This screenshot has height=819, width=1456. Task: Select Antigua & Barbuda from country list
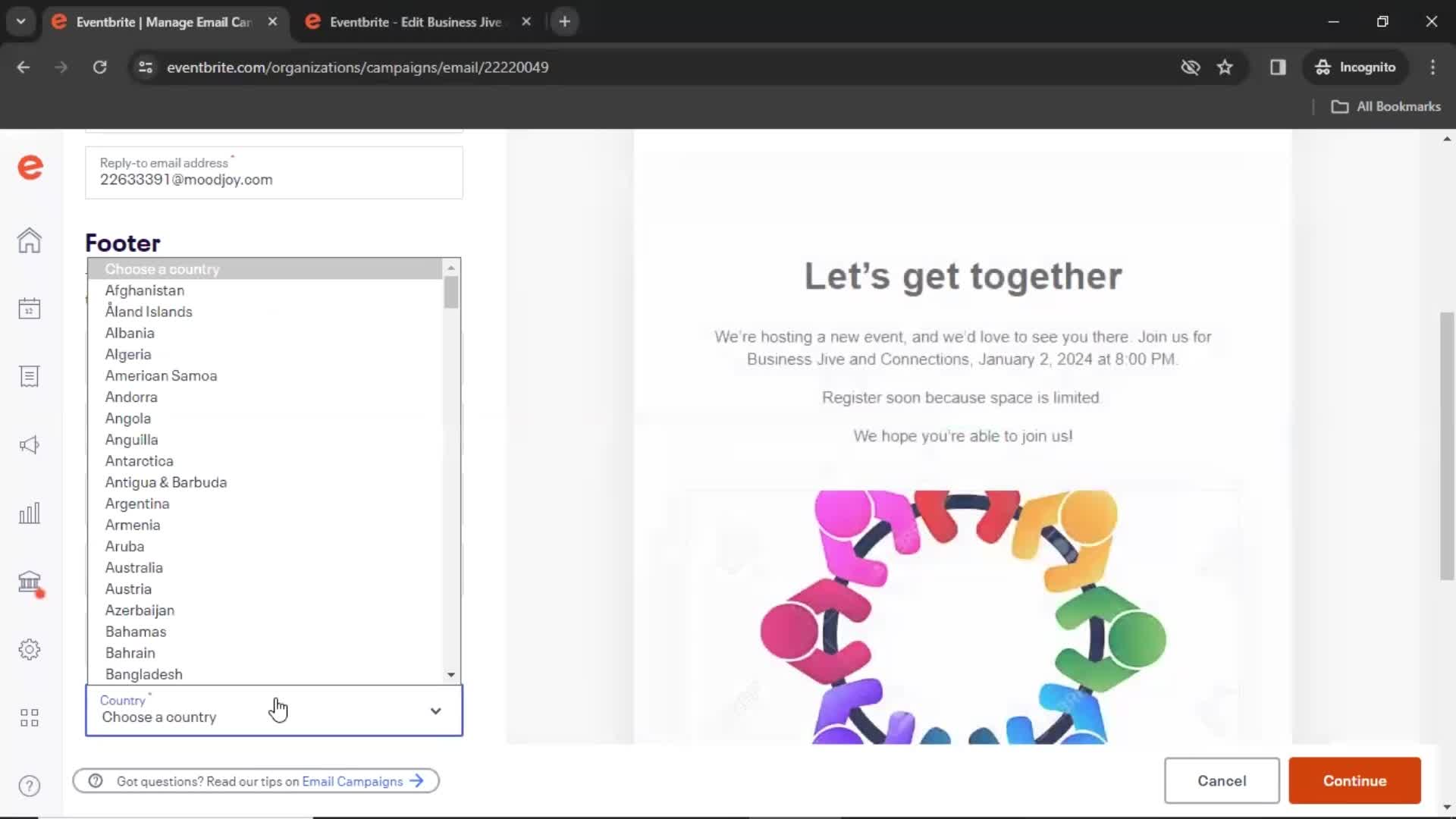pyautogui.click(x=265, y=482)
